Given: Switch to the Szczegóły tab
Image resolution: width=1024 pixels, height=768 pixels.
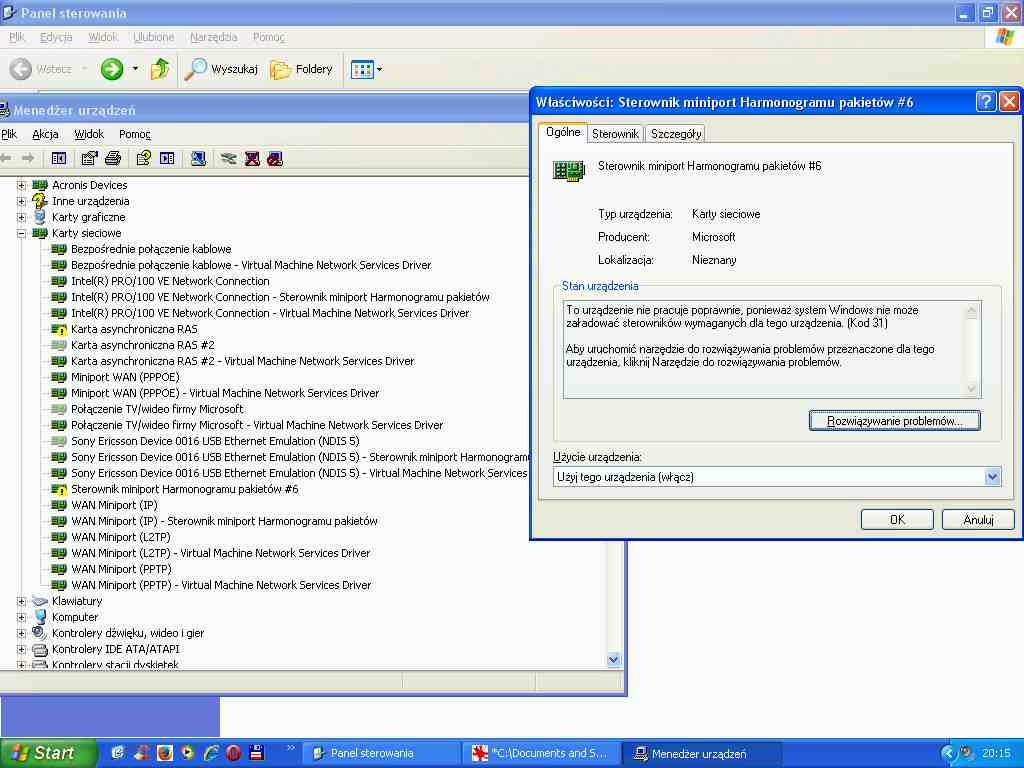Looking at the screenshot, I should pos(676,134).
